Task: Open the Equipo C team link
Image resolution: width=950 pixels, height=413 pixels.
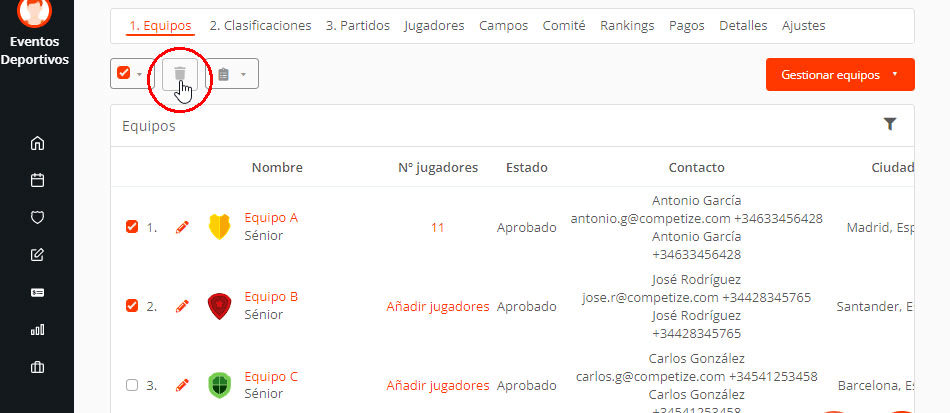Action: tap(271, 377)
